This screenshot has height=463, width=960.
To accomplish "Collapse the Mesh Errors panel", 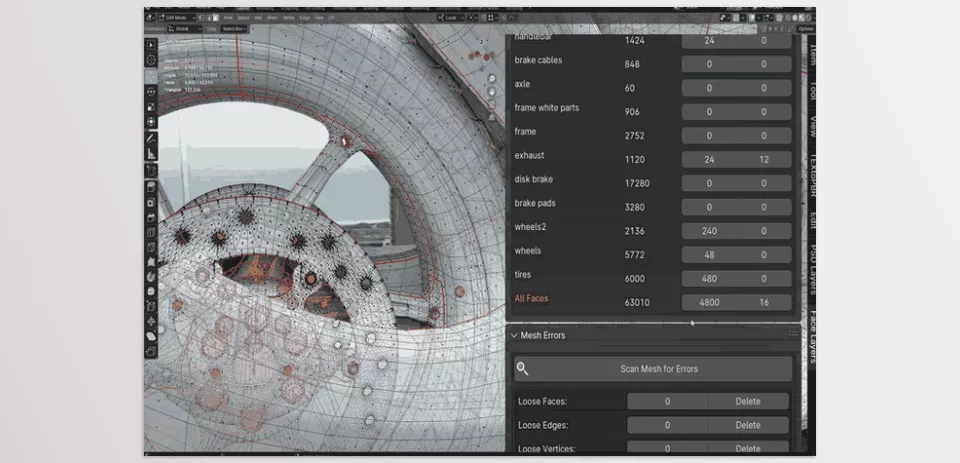I will [514, 335].
